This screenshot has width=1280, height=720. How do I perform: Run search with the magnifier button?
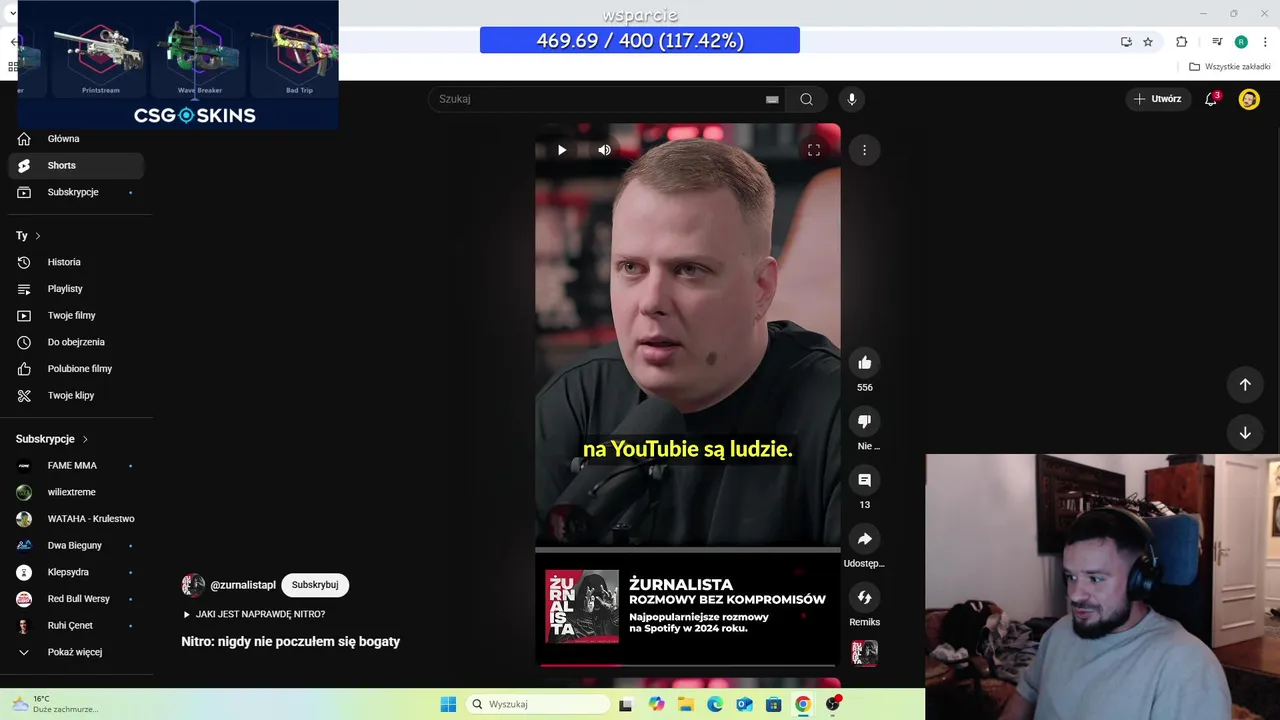coord(806,99)
